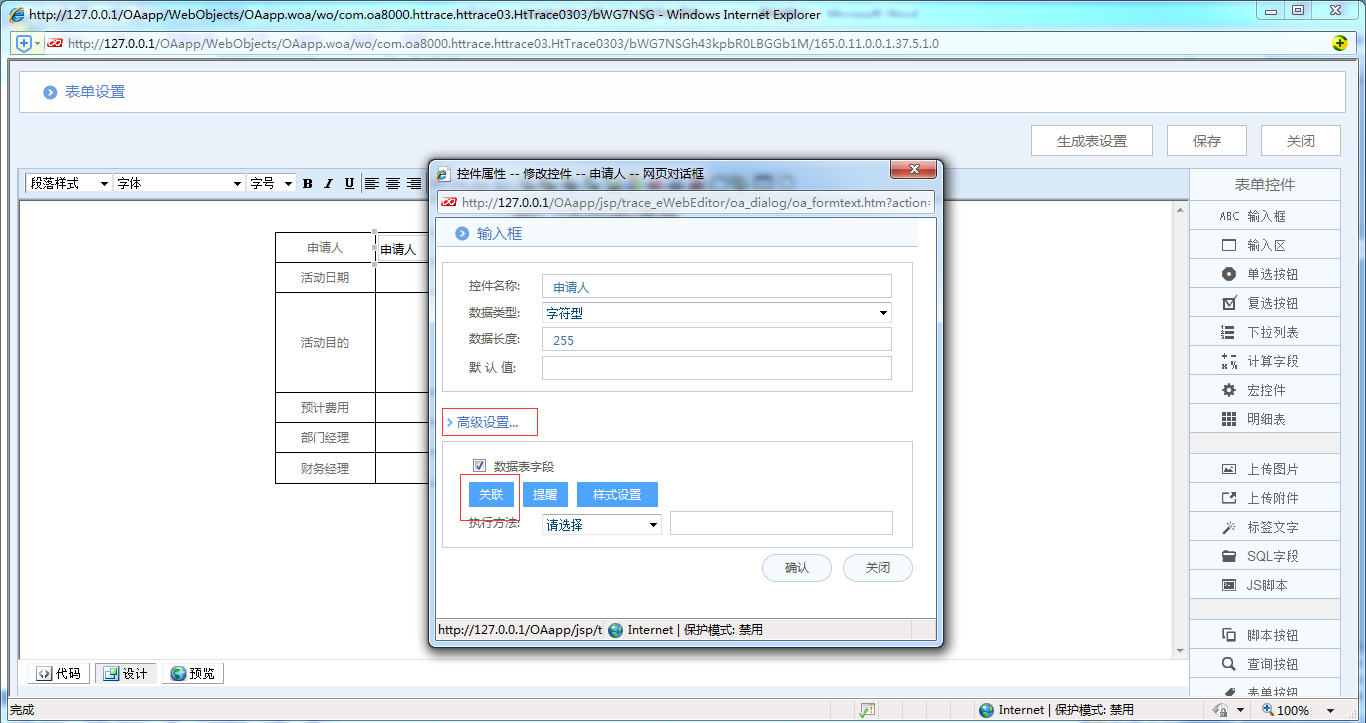Add 上传附件 attachment upload control
This screenshot has width=1366, height=723.
[x=1265, y=498]
